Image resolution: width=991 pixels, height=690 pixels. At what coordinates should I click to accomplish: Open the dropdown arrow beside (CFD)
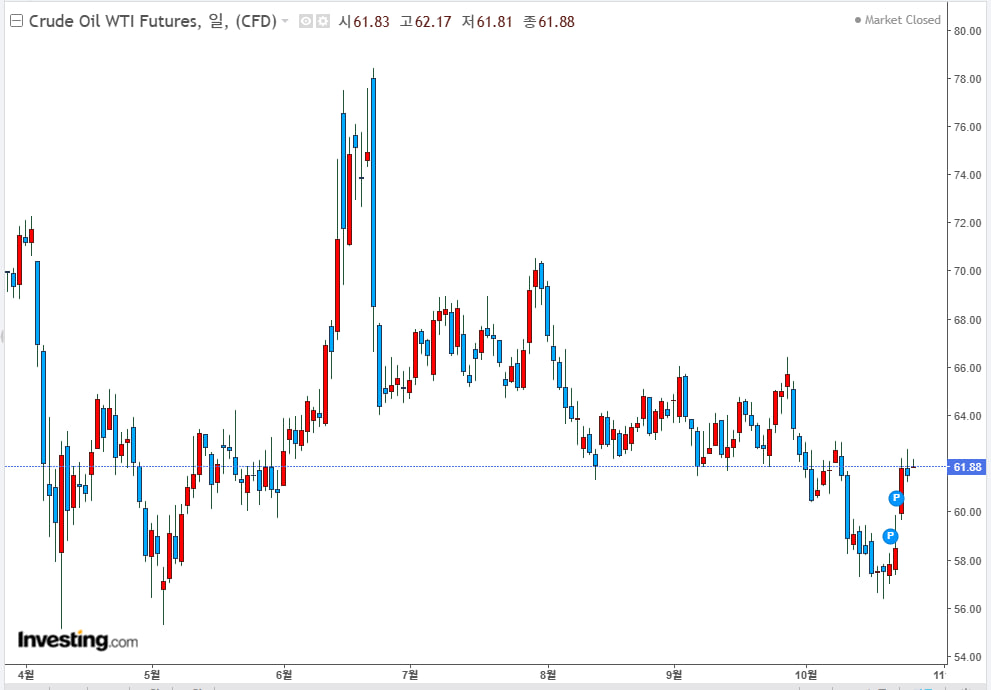[286, 21]
